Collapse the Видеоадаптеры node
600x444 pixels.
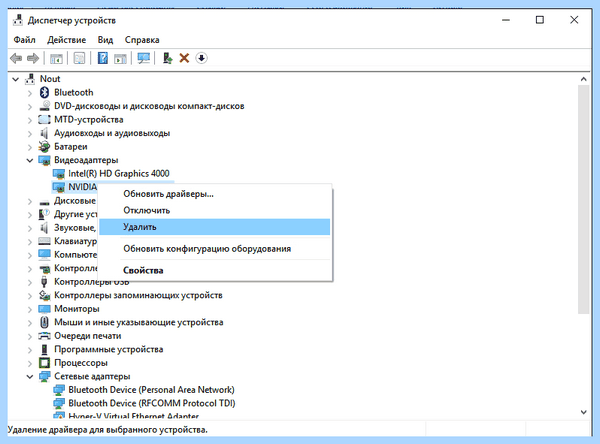[30, 160]
